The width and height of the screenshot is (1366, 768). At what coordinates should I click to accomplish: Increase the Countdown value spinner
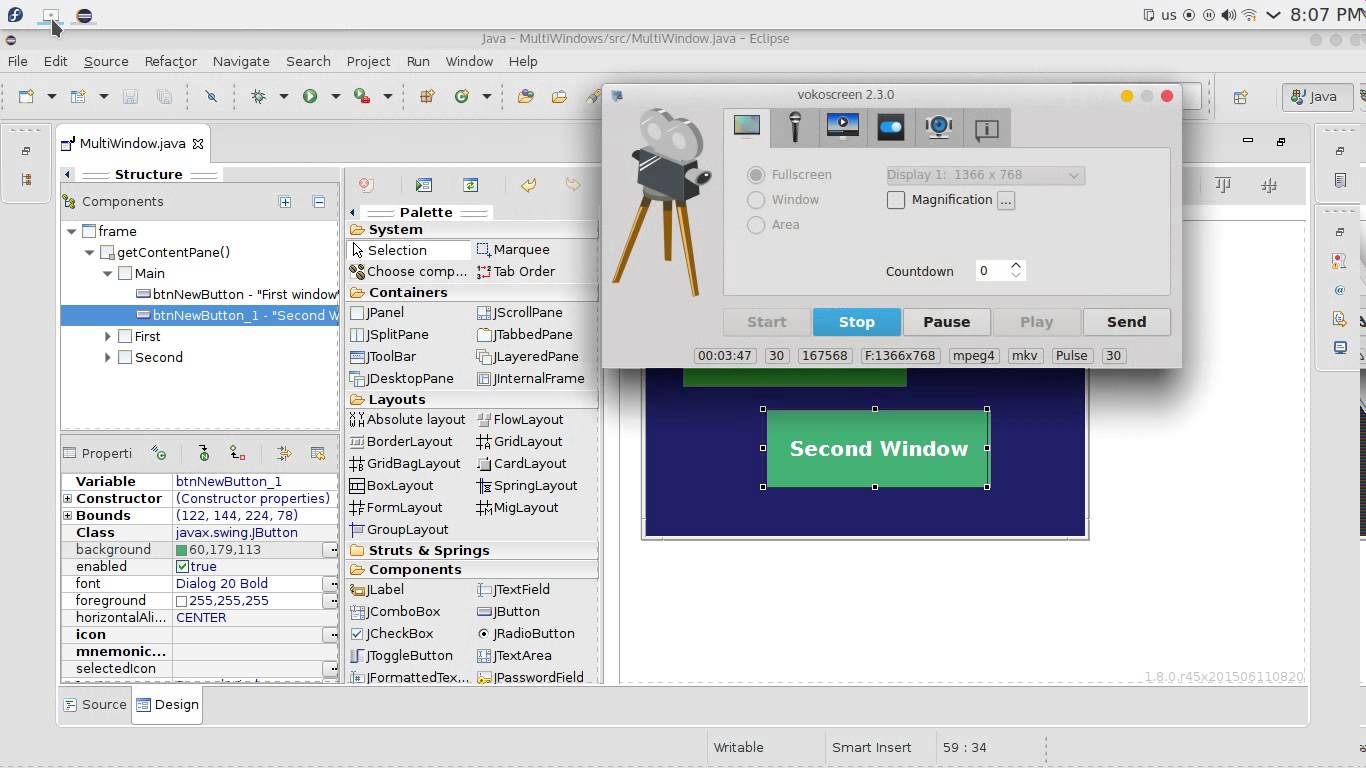1016,264
